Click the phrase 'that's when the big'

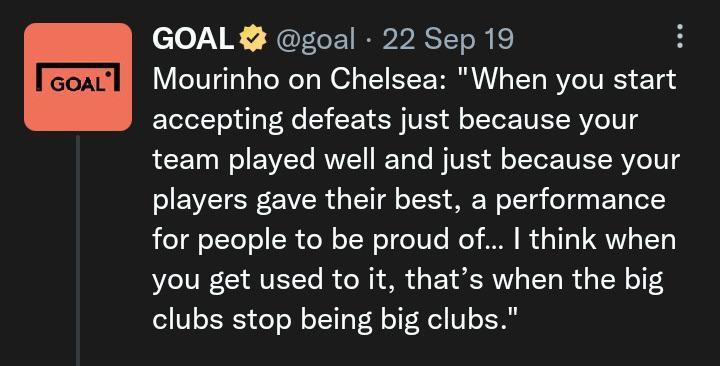pos(534,280)
